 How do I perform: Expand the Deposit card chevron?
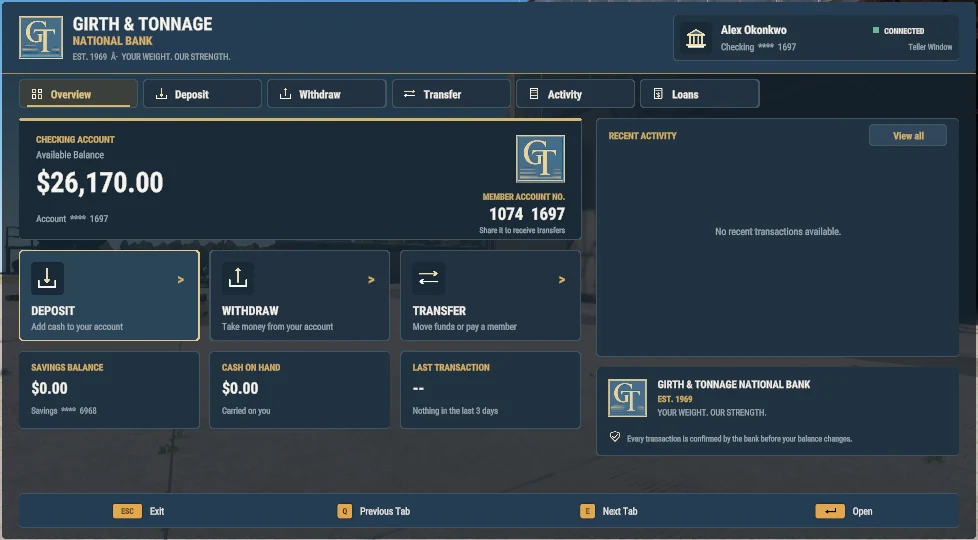181,280
